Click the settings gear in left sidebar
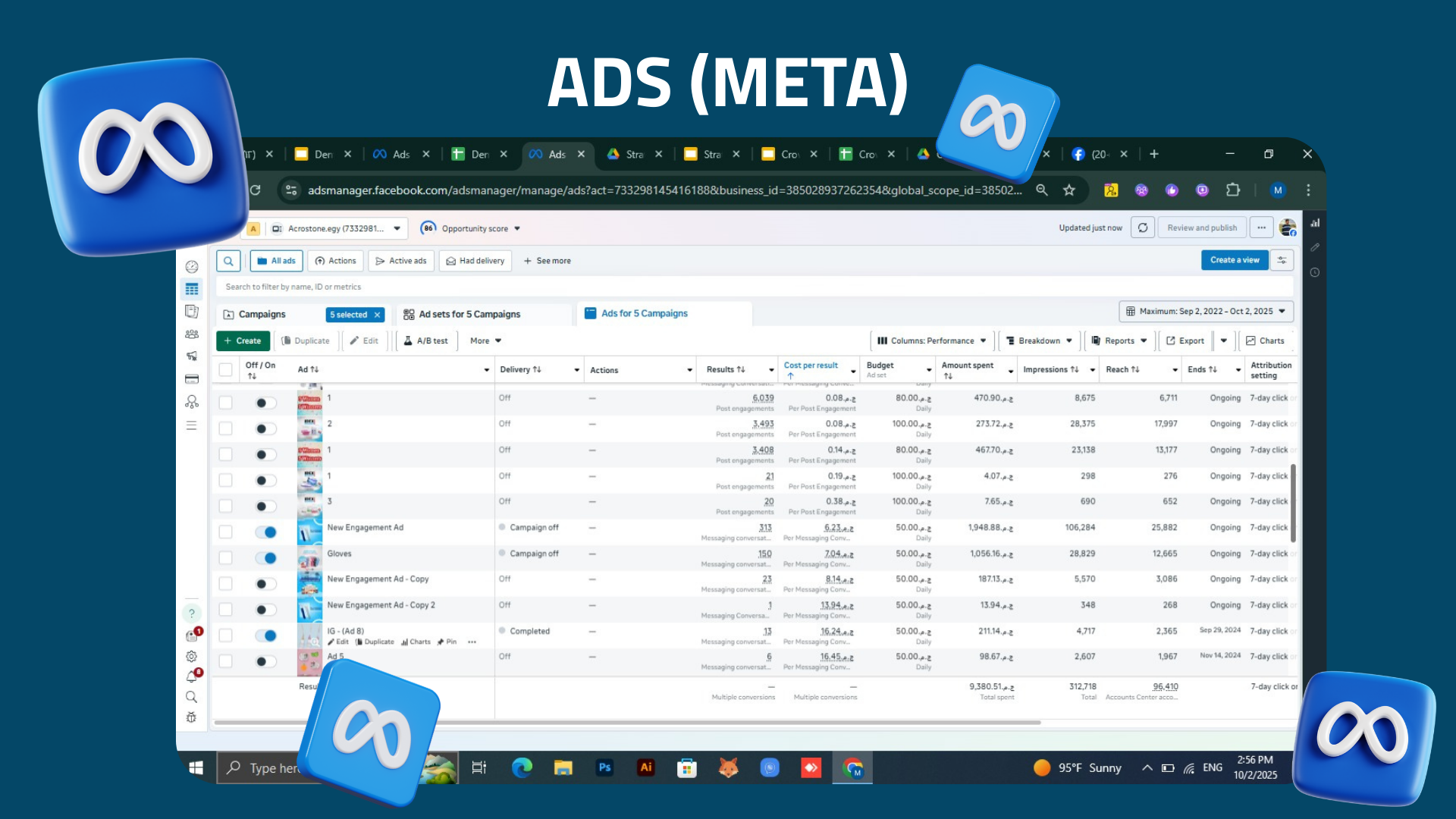Viewport: 1456px width, 819px height. click(192, 656)
